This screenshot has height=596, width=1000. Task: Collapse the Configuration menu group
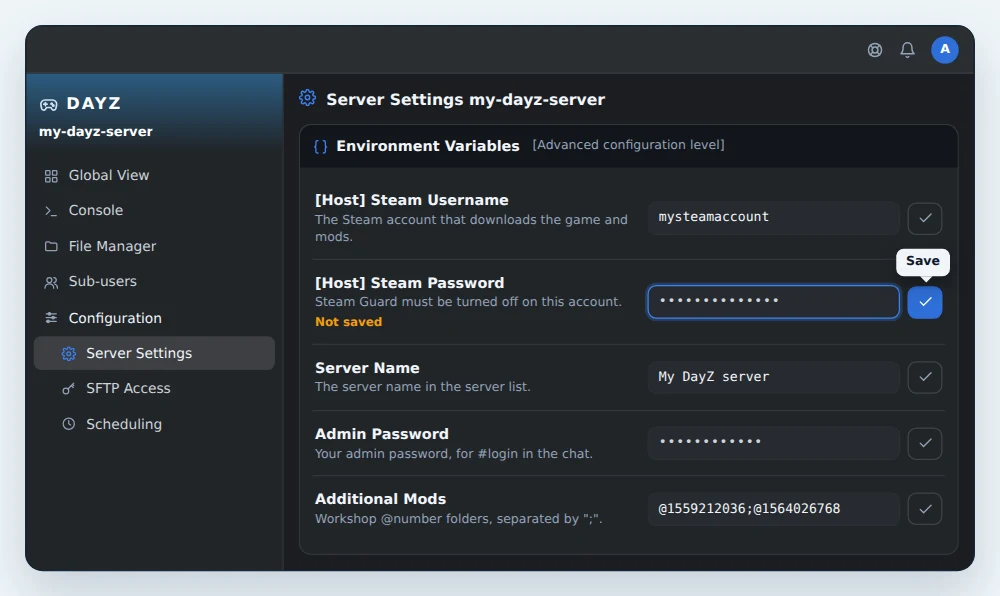pyautogui.click(x=154, y=317)
